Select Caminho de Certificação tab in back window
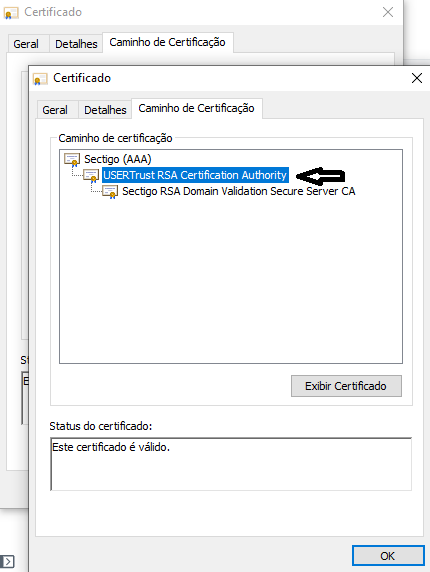This screenshot has height=572, width=430. click(167, 42)
